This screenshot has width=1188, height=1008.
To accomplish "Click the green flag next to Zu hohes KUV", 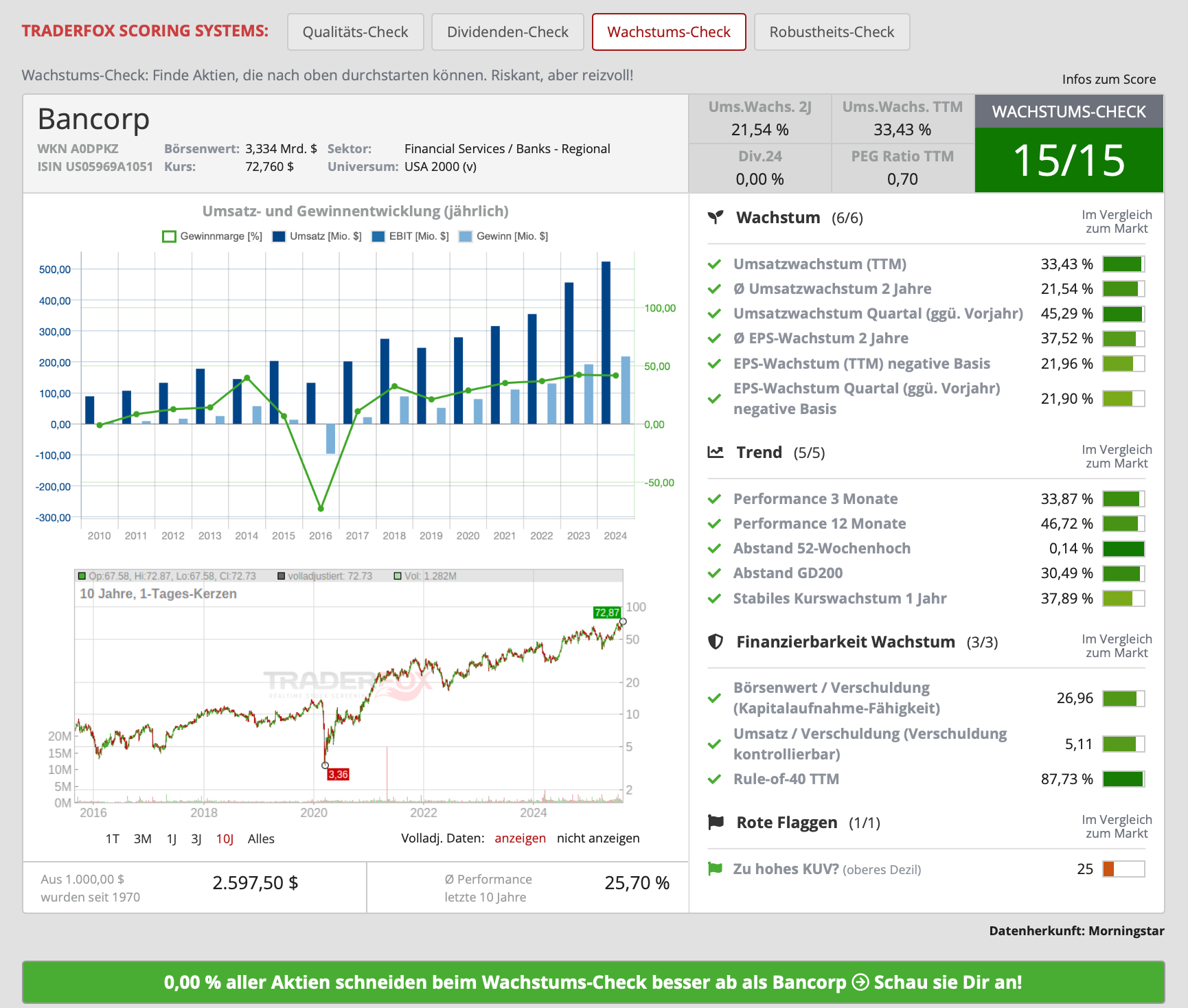I will click(715, 869).
